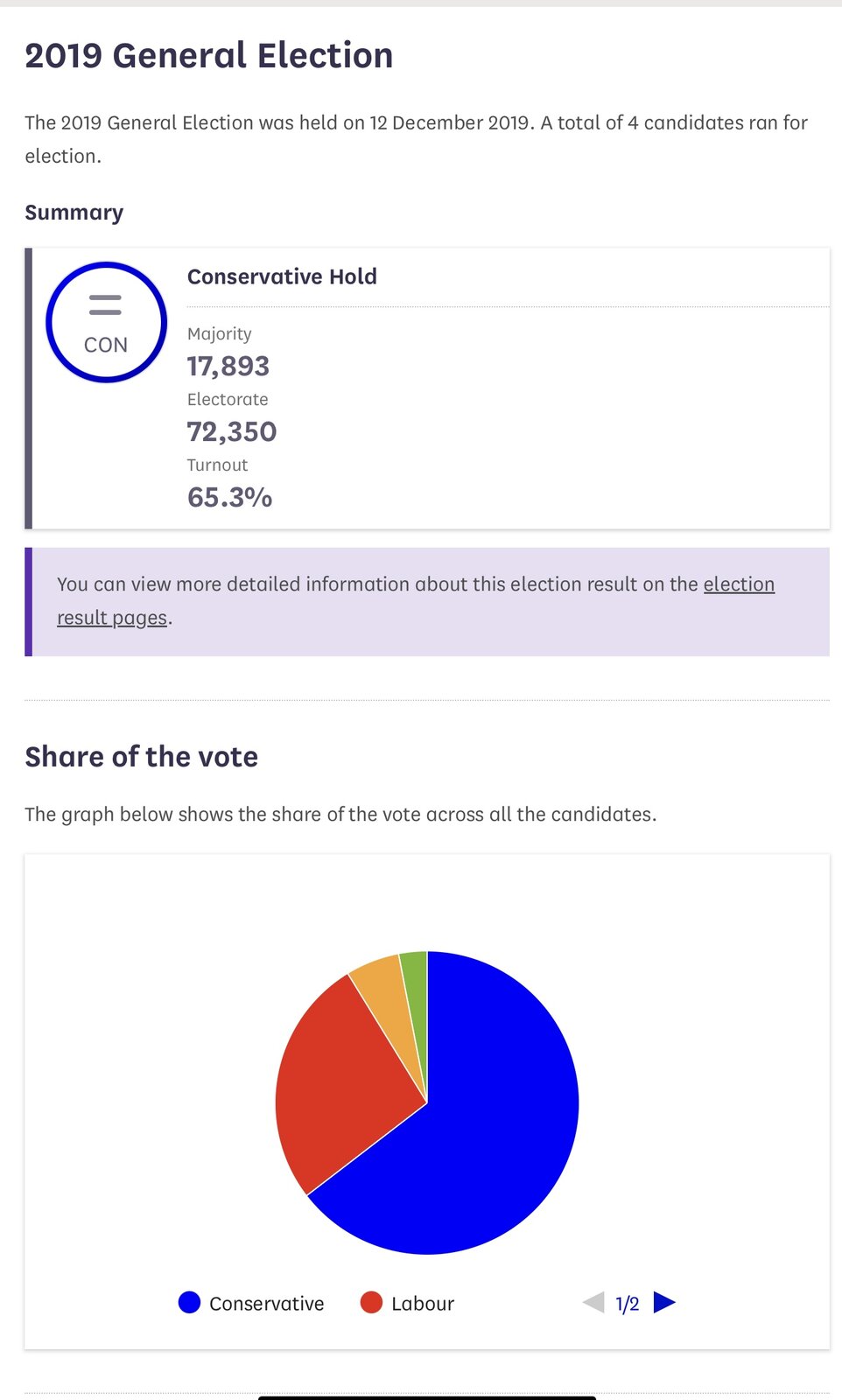Click the Labour legend label
The height and width of the screenshot is (1400, 842).
click(x=423, y=1304)
